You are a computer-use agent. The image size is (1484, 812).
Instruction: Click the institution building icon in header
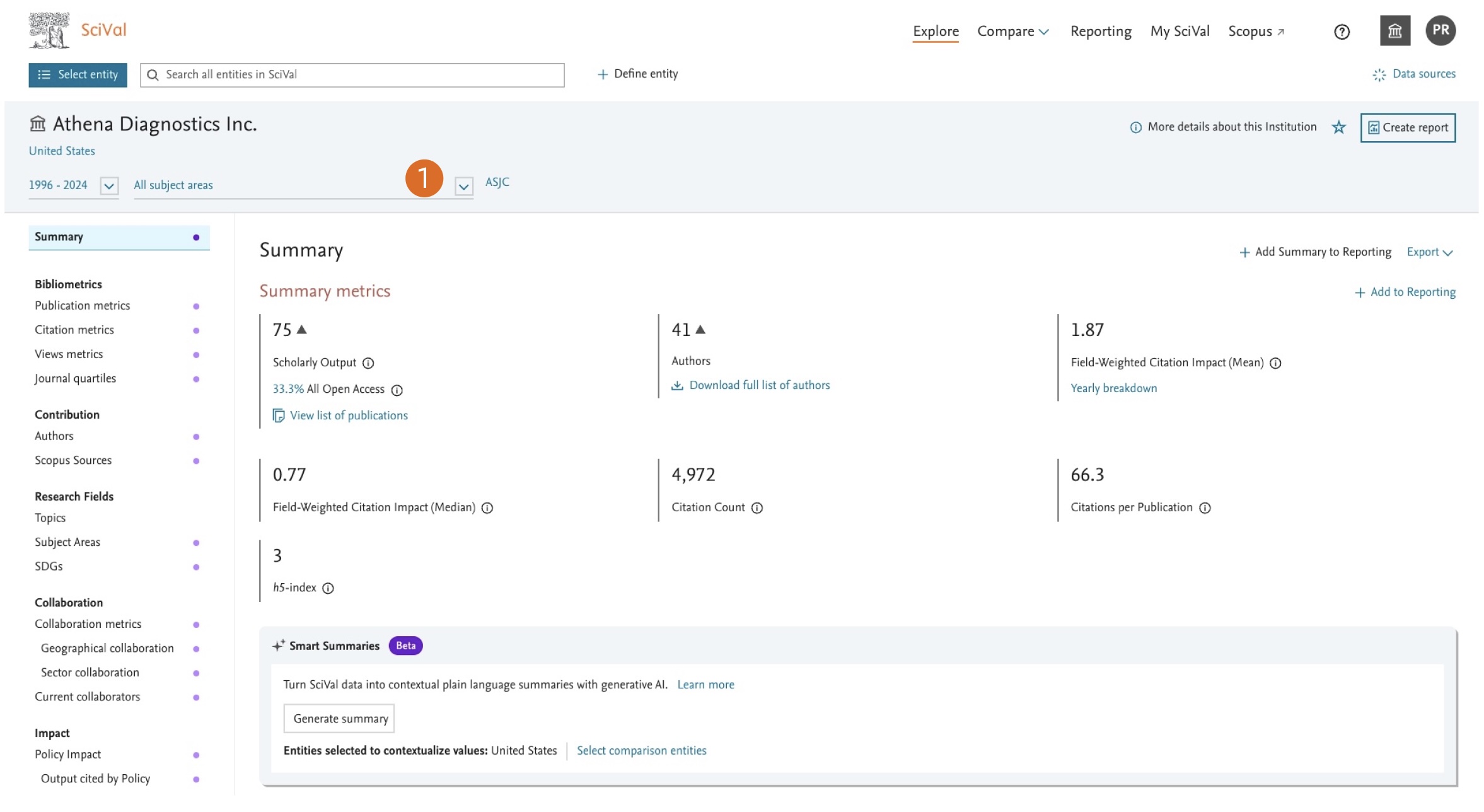click(x=1394, y=31)
